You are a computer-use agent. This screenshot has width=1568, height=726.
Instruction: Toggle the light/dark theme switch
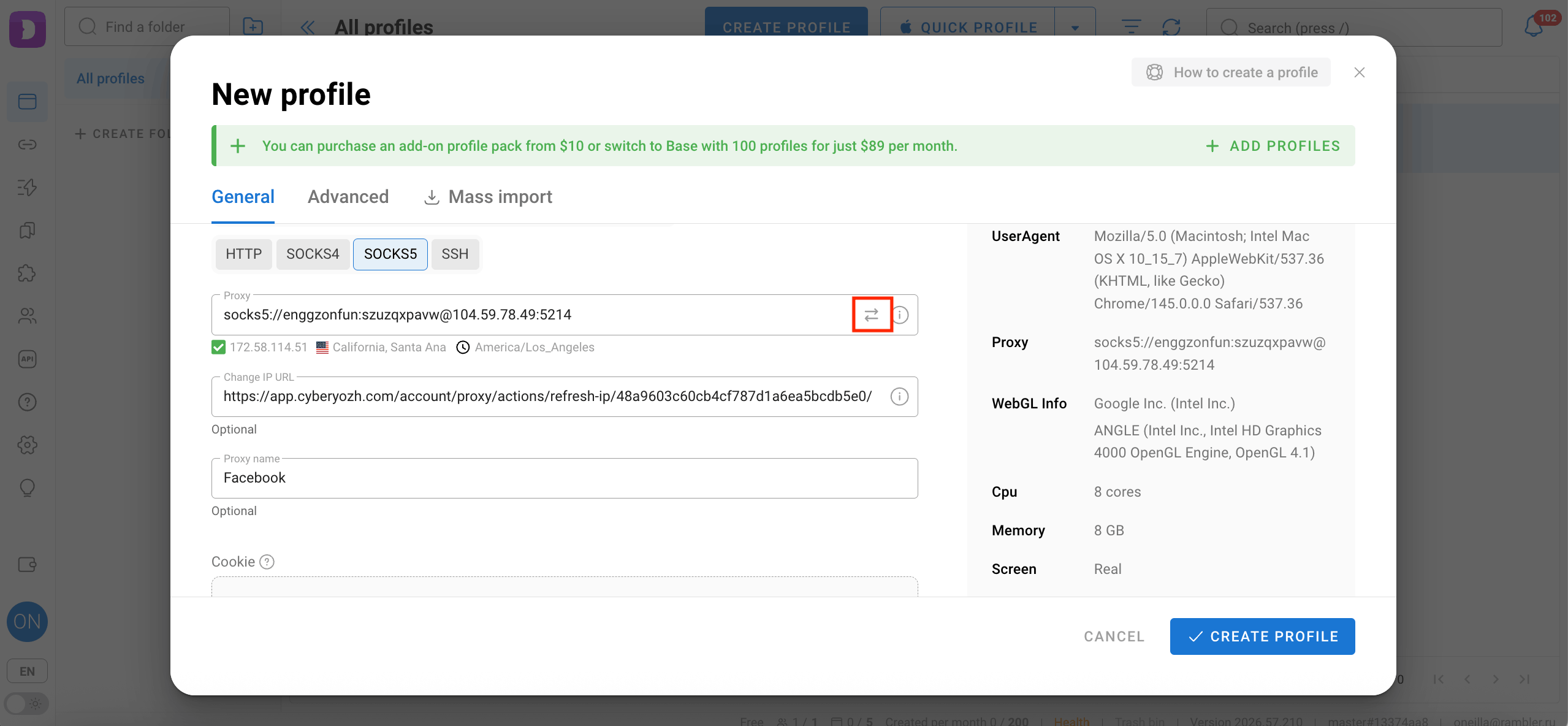pyautogui.click(x=26, y=704)
